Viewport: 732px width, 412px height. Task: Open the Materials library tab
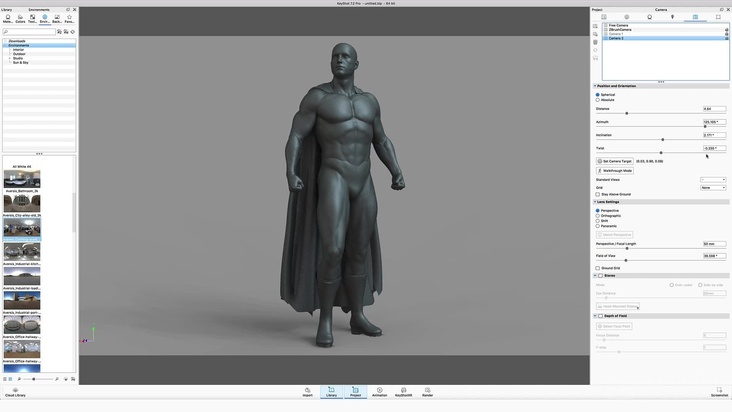8,19
